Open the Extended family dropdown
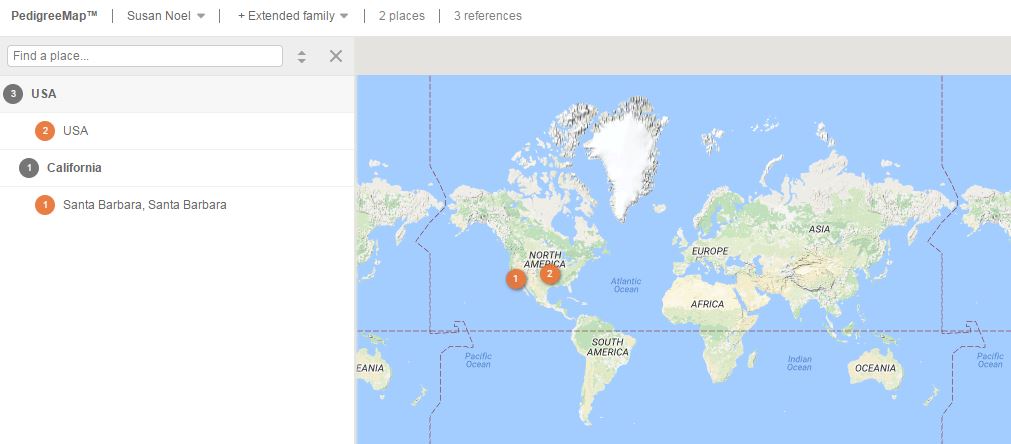The width and height of the screenshot is (1011, 444). coord(293,16)
